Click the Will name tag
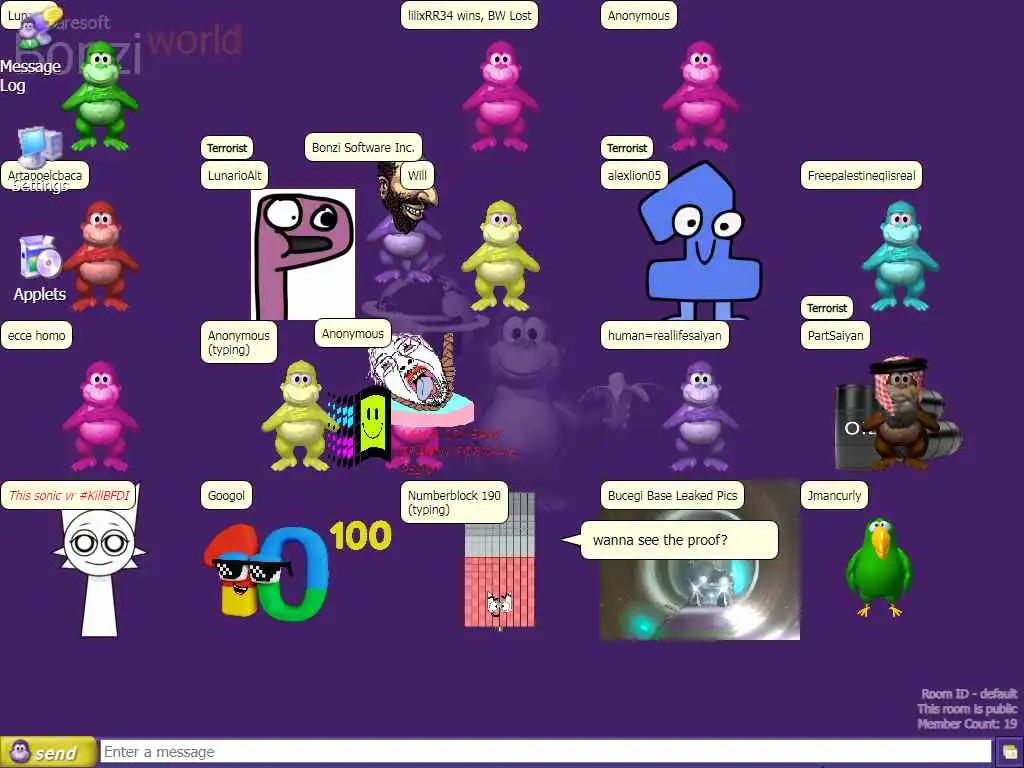Image resolution: width=1024 pixels, height=768 pixels. point(417,175)
